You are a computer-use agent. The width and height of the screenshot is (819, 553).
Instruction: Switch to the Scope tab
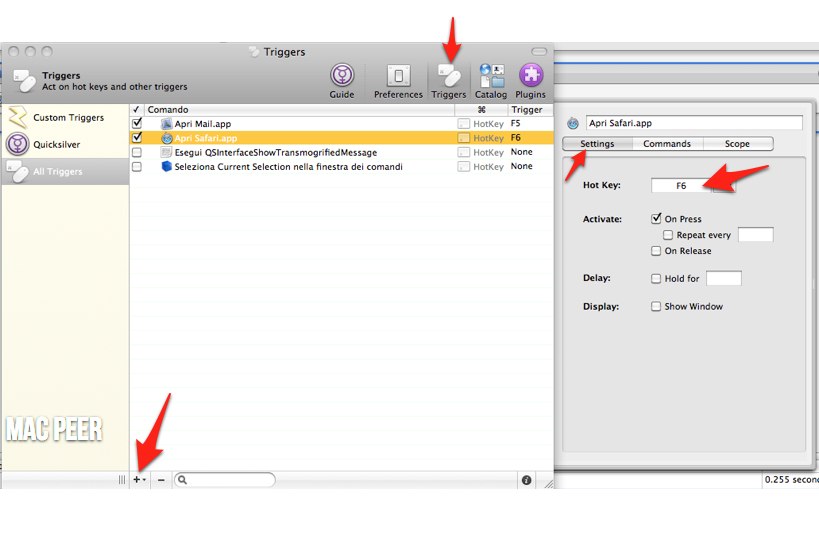[x=737, y=144]
